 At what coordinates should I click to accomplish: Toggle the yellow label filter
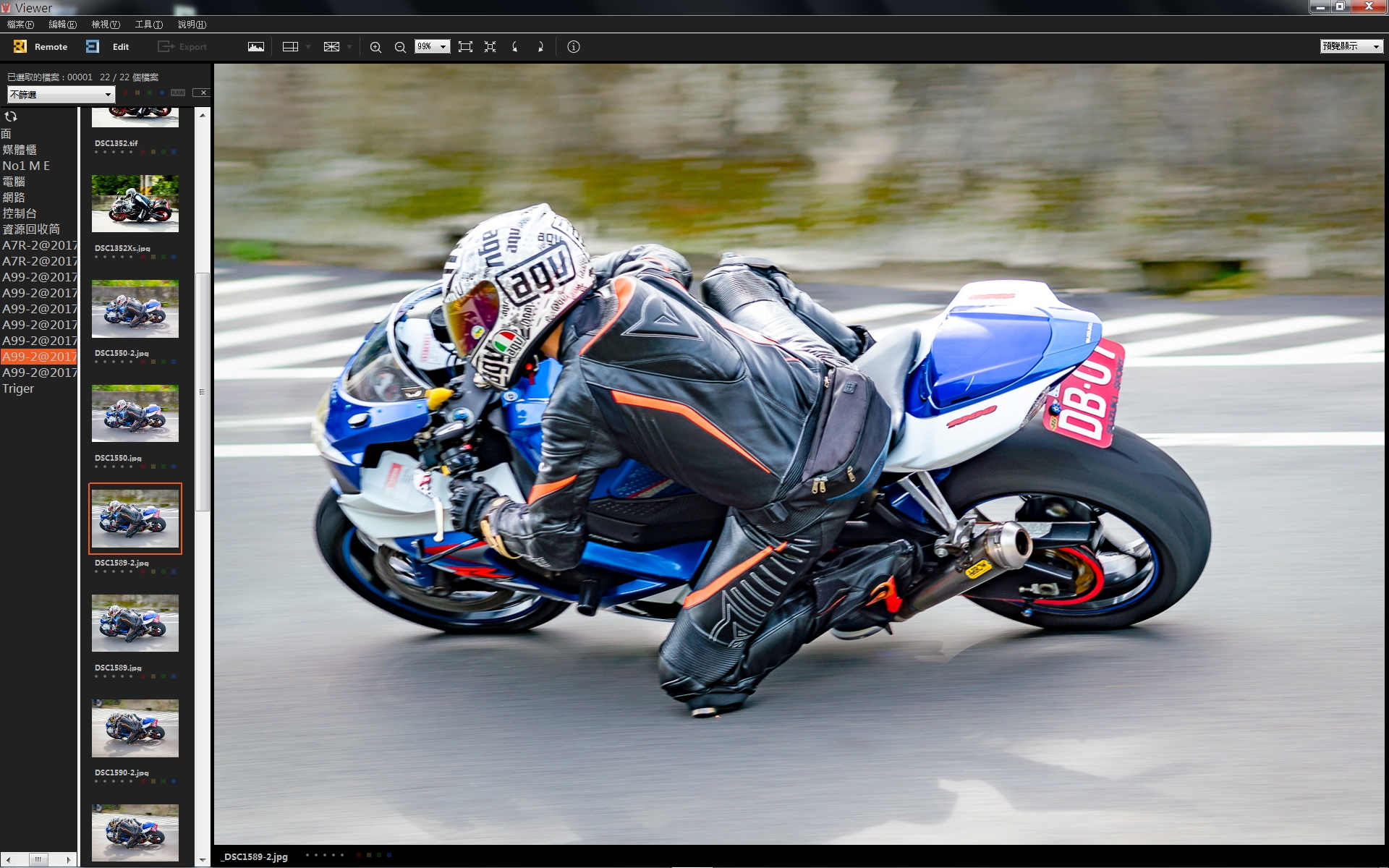click(137, 93)
